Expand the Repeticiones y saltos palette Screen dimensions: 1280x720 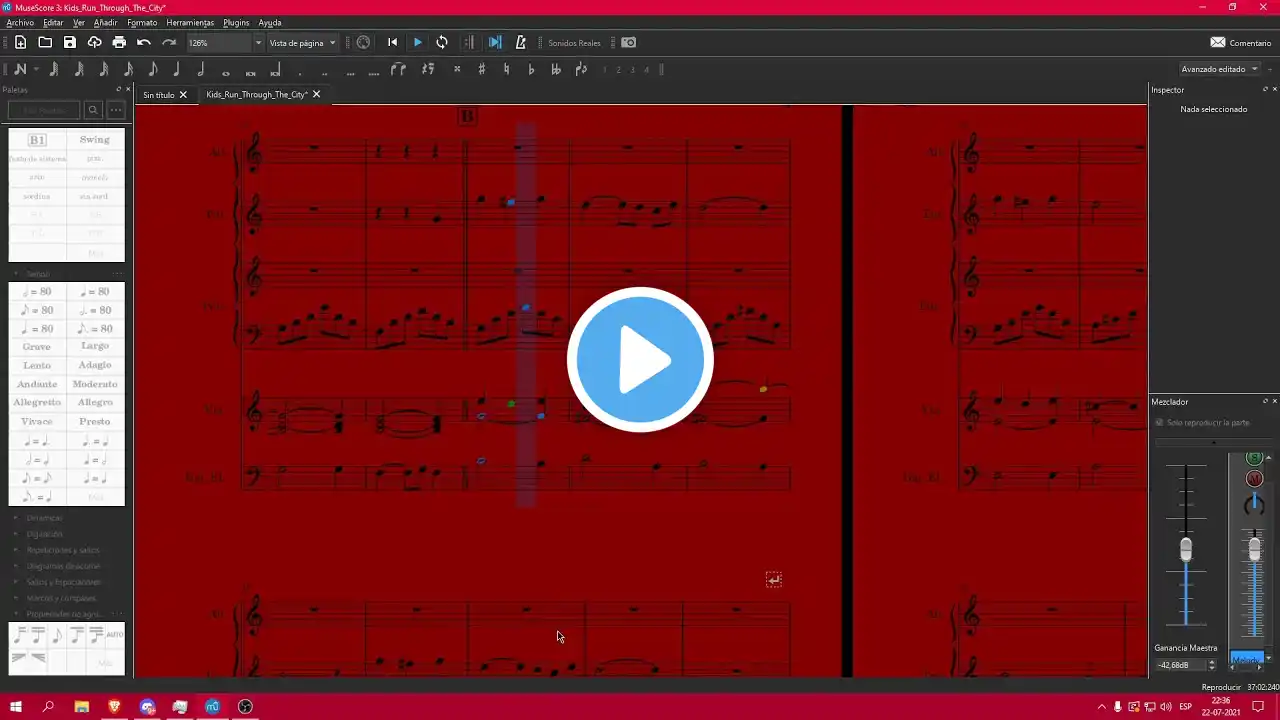[x=64, y=550]
